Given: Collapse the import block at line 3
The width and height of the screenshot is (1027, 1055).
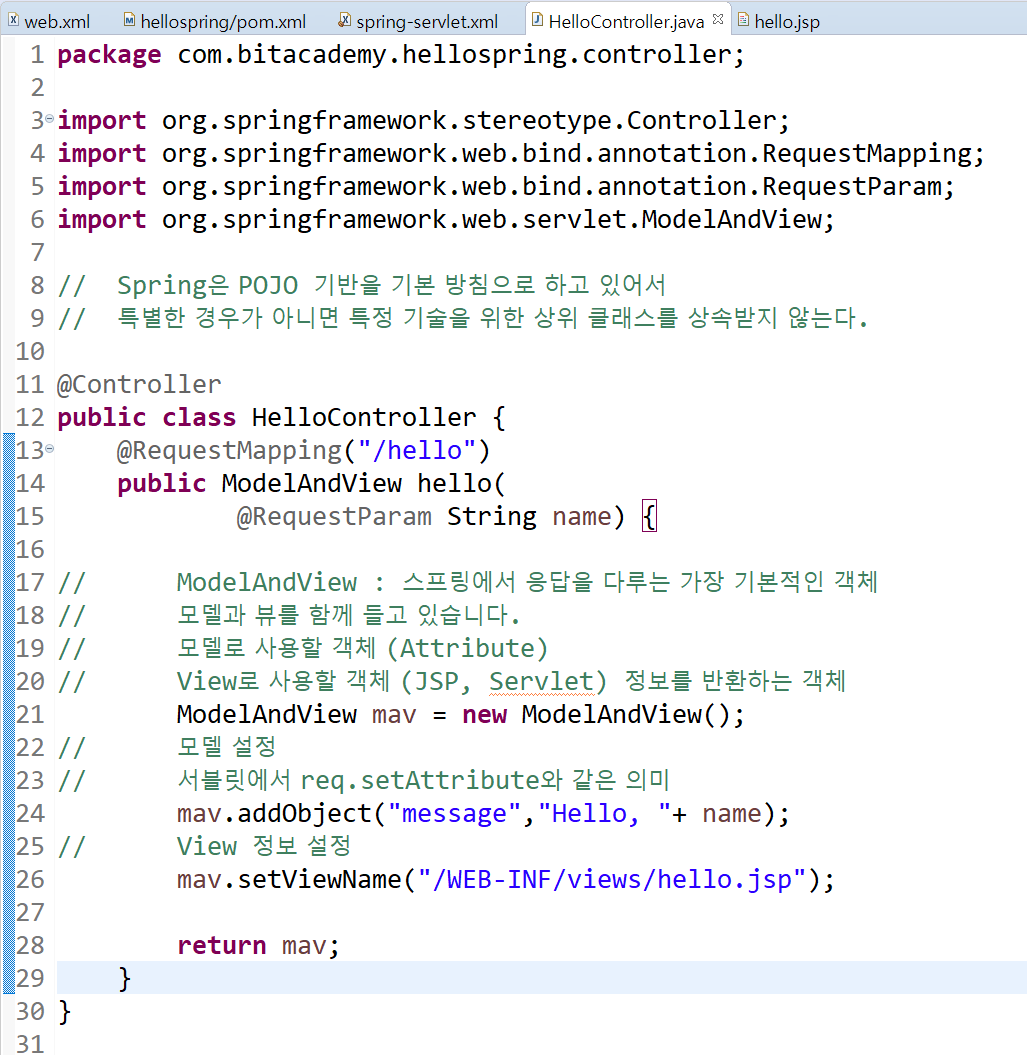Looking at the screenshot, I should [49, 118].
